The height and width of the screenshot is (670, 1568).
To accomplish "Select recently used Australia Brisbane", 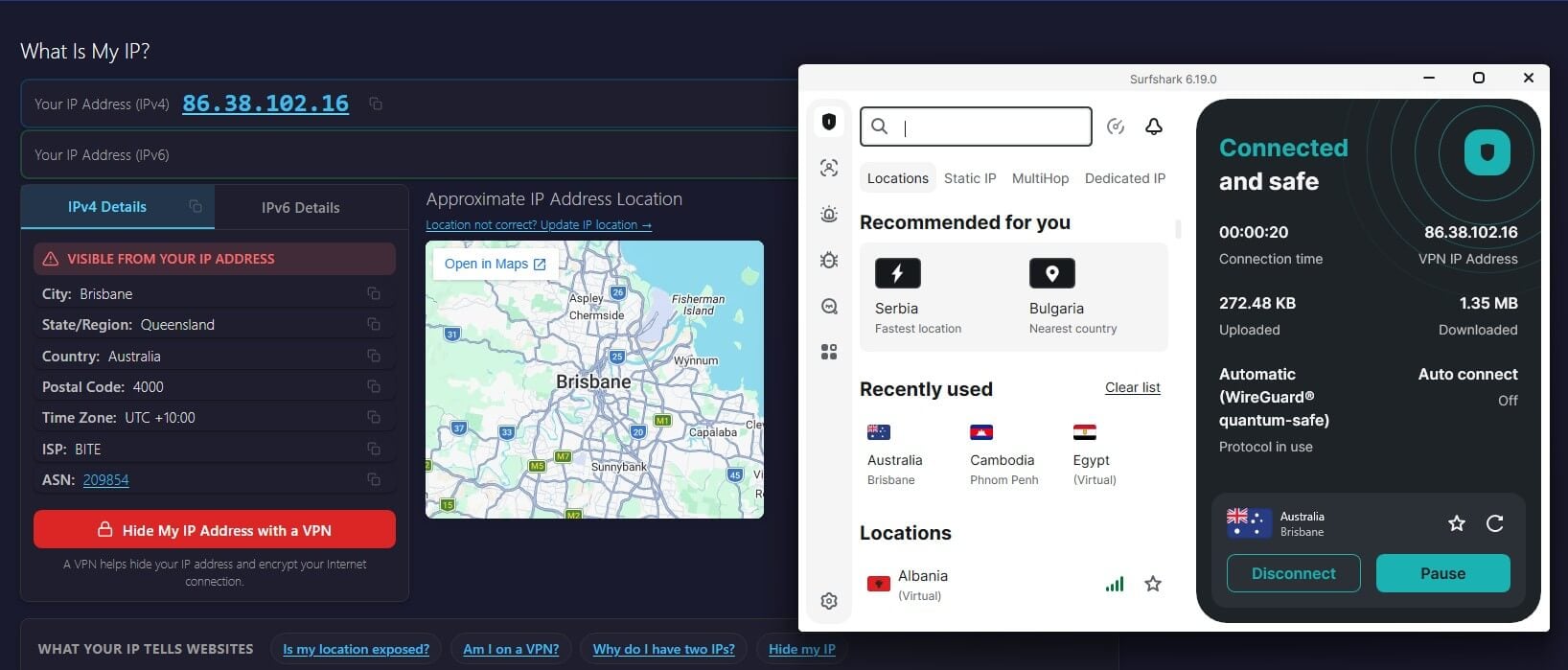I will click(893, 455).
